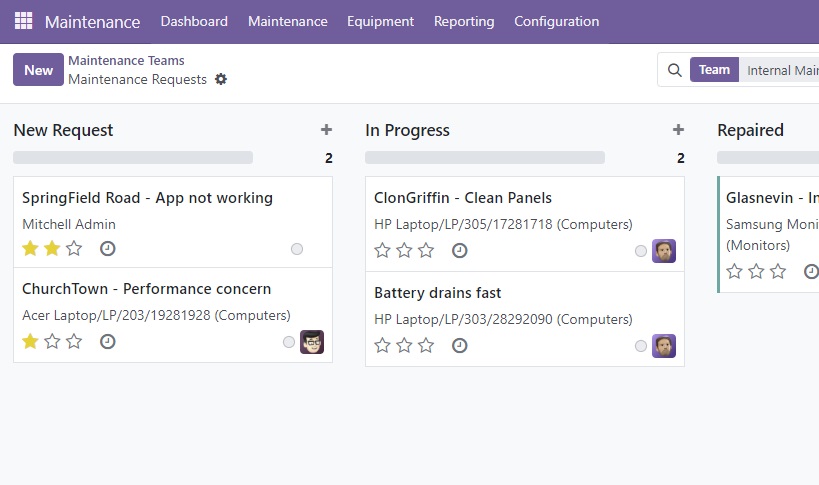Image resolution: width=819 pixels, height=485 pixels.
Task: Toggle kanban state circle on ChurchTown card
Action: point(289,342)
